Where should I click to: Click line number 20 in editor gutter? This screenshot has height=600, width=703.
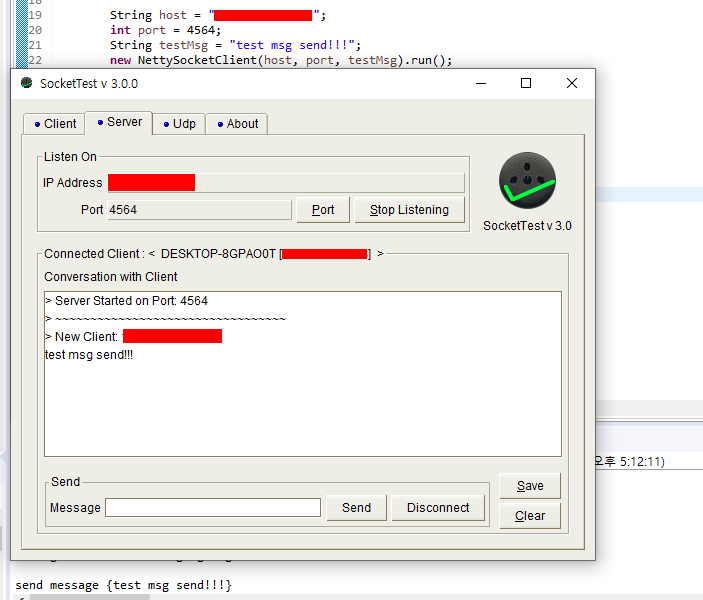35,30
